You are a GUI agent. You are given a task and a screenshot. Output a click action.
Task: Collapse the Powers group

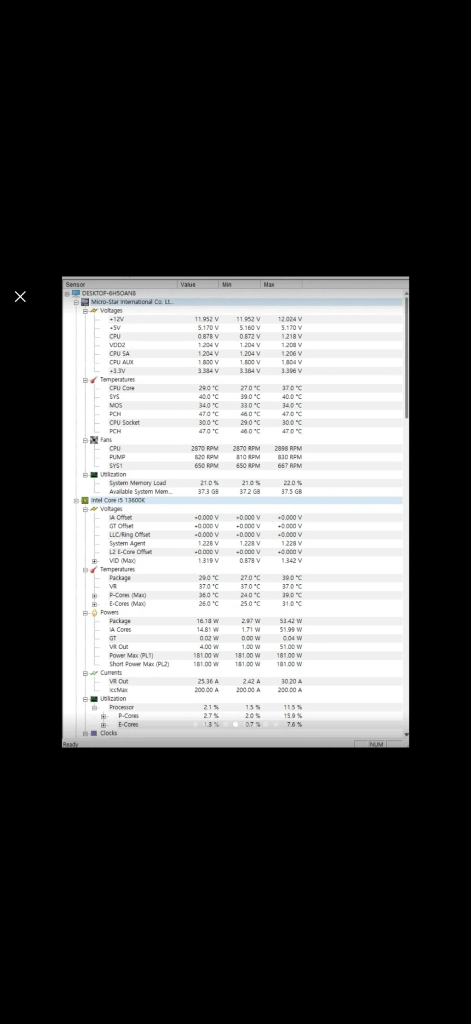pos(86,613)
